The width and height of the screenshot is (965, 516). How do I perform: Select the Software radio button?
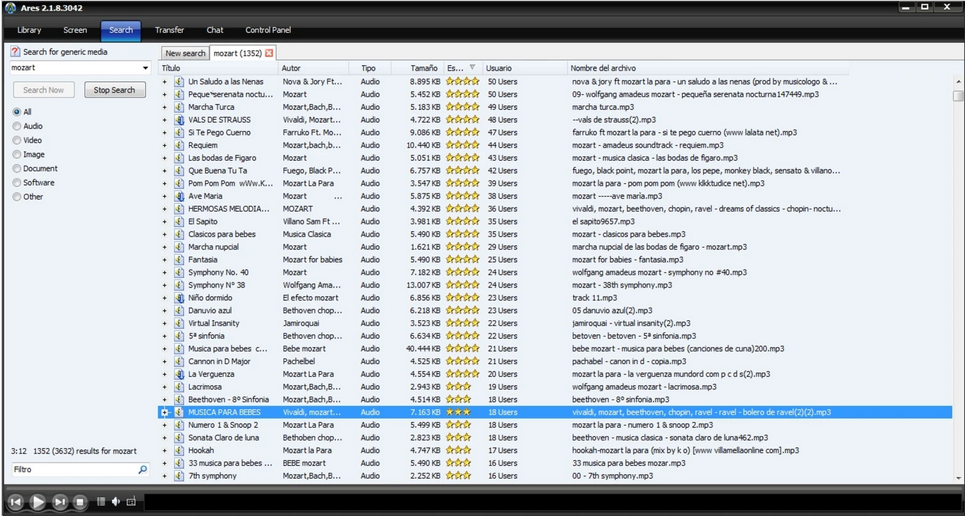click(17, 183)
